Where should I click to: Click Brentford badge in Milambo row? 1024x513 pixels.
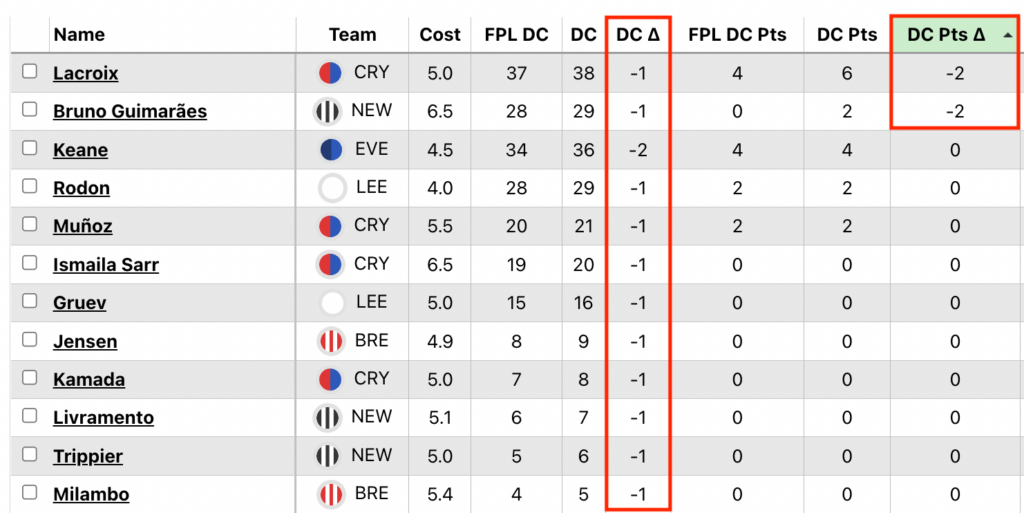[x=330, y=494]
